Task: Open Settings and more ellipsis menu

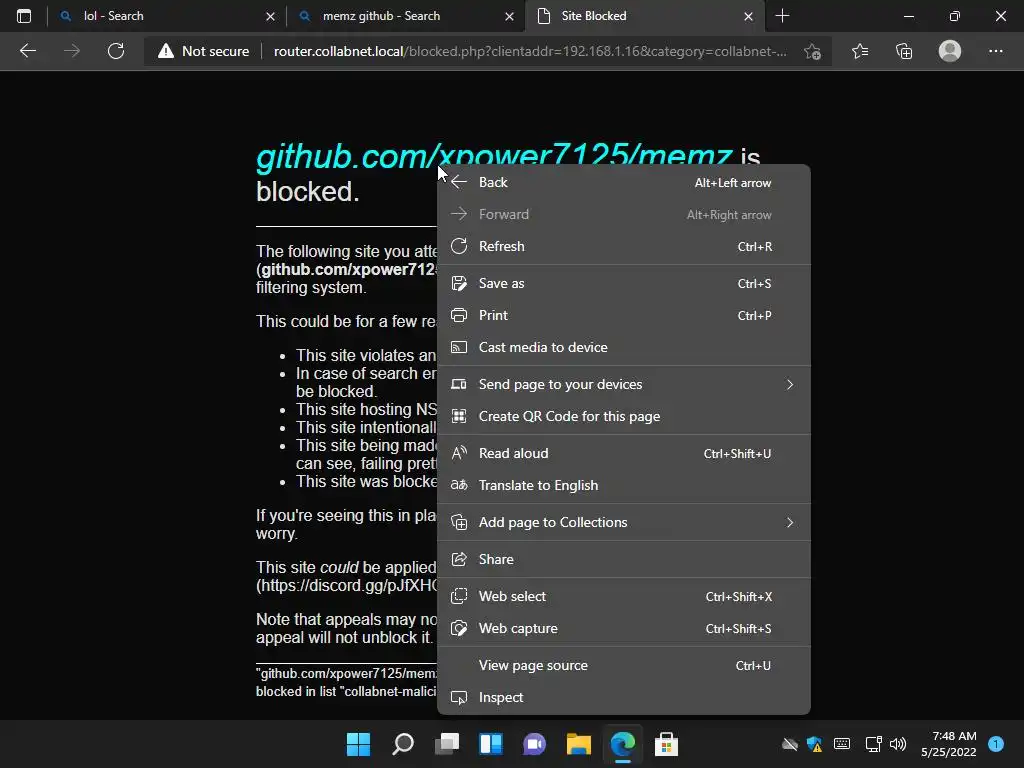Action: (995, 51)
